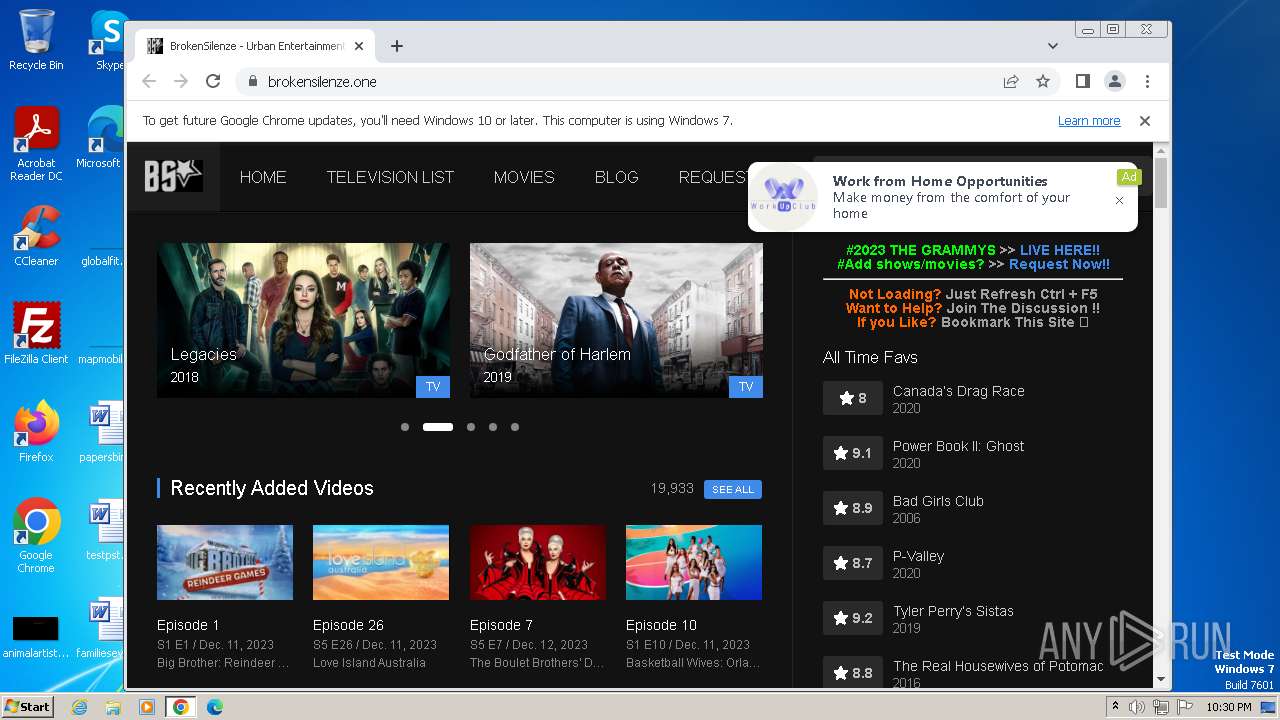Open Tyler Perry's Sistas entry
Viewport: 1280px width, 720px height.
tap(953, 611)
